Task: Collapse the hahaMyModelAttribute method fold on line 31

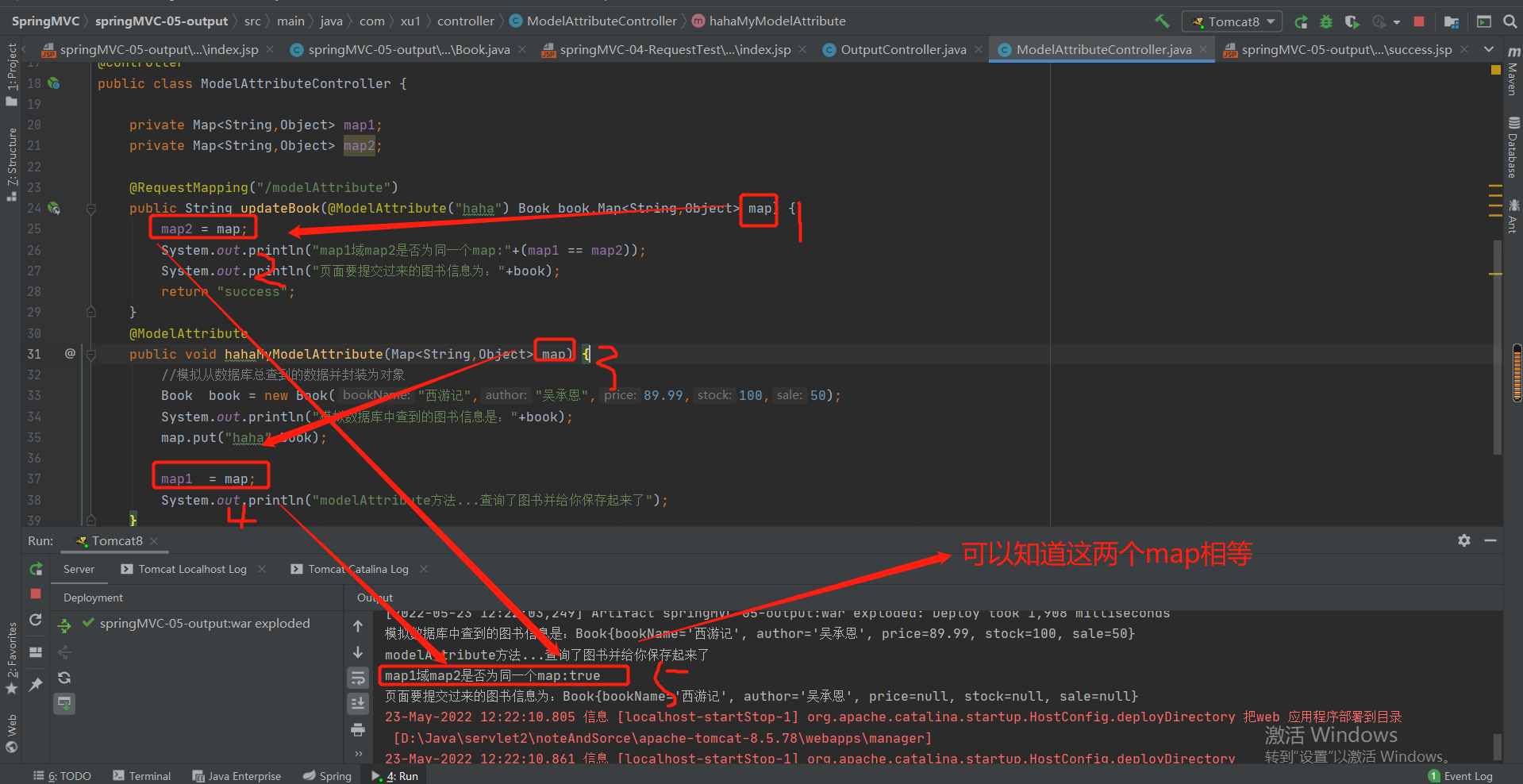Action: pyautogui.click(x=91, y=355)
